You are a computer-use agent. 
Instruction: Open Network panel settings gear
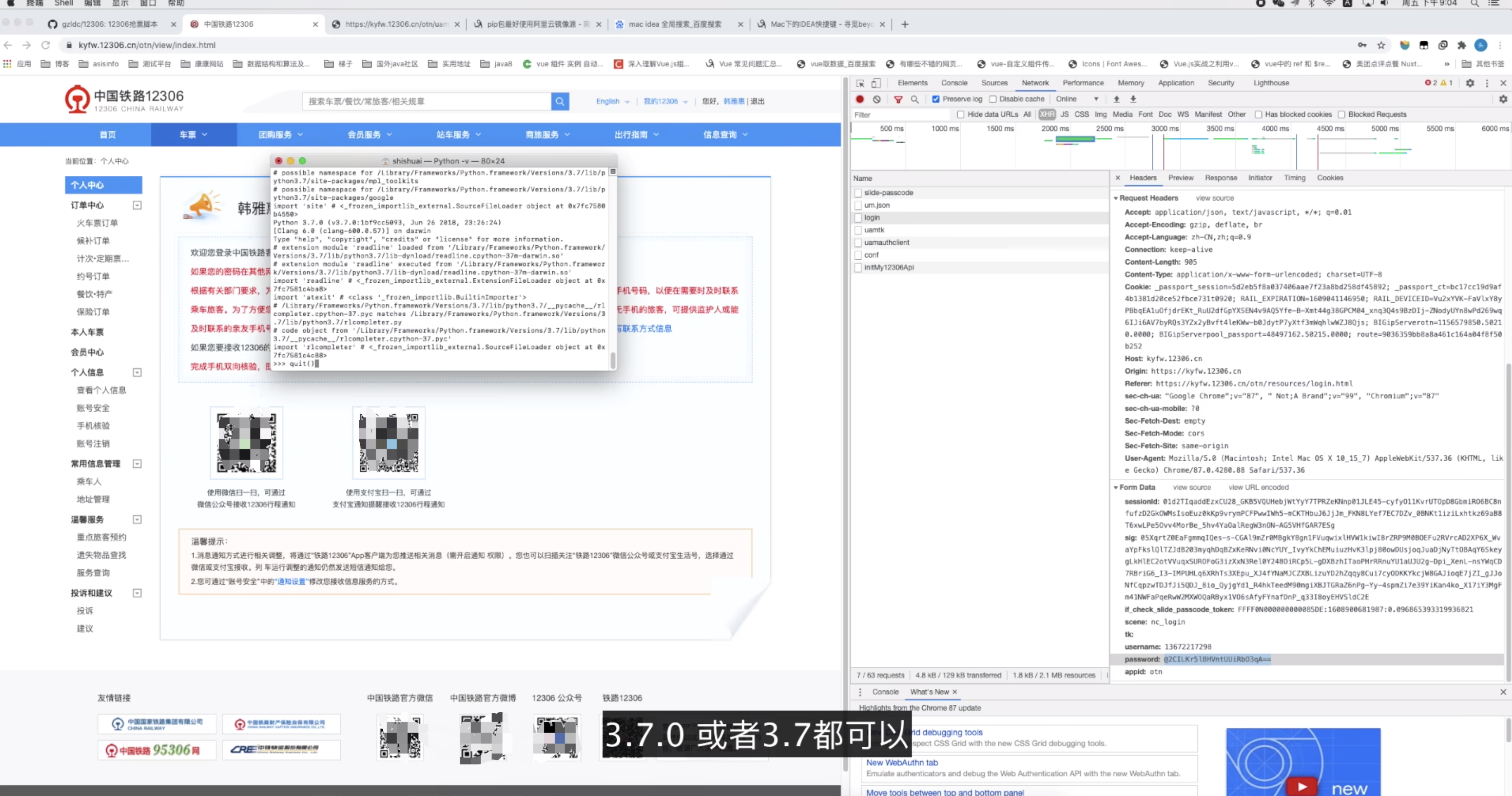1503,99
